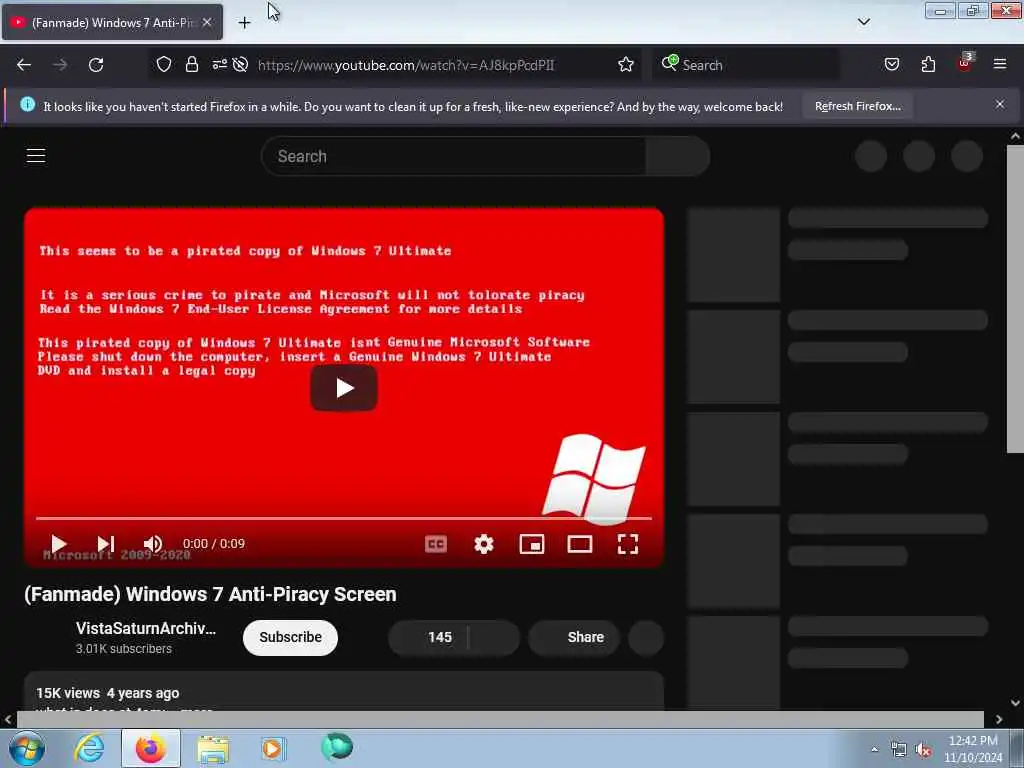Open the tracking protection shield icon

164,64
